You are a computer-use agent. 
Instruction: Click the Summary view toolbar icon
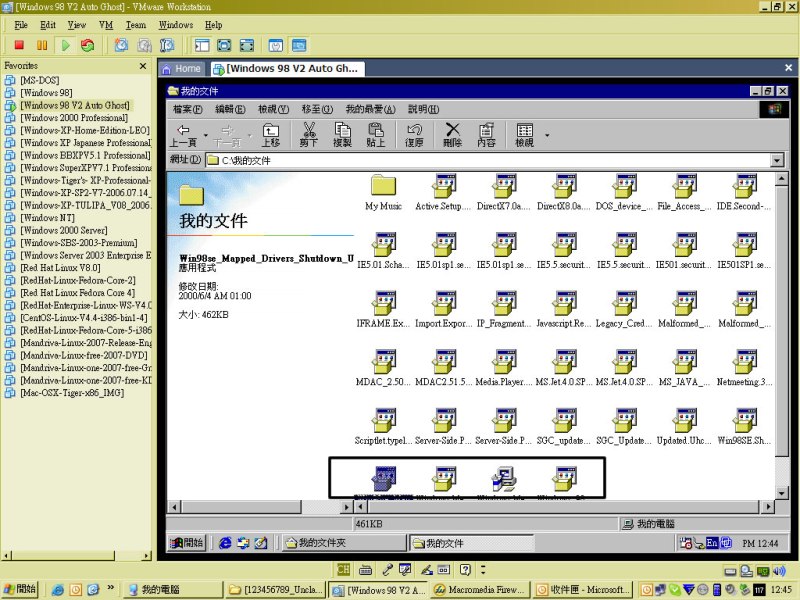276,45
